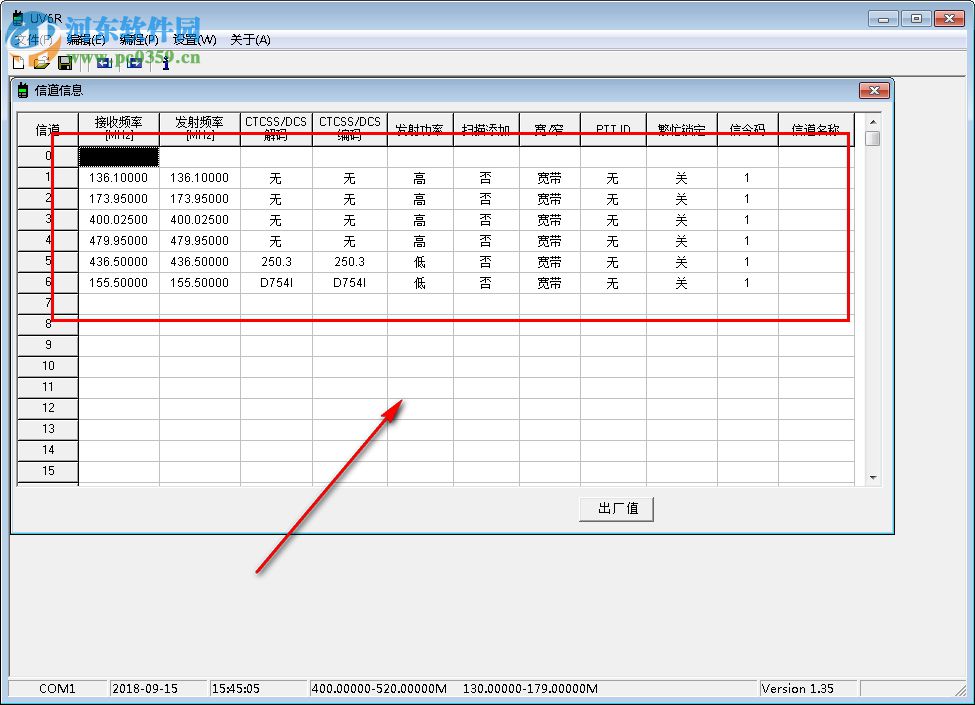Open the 关于(A) menu
Screen dimensions: 975x705
(250, 40)
